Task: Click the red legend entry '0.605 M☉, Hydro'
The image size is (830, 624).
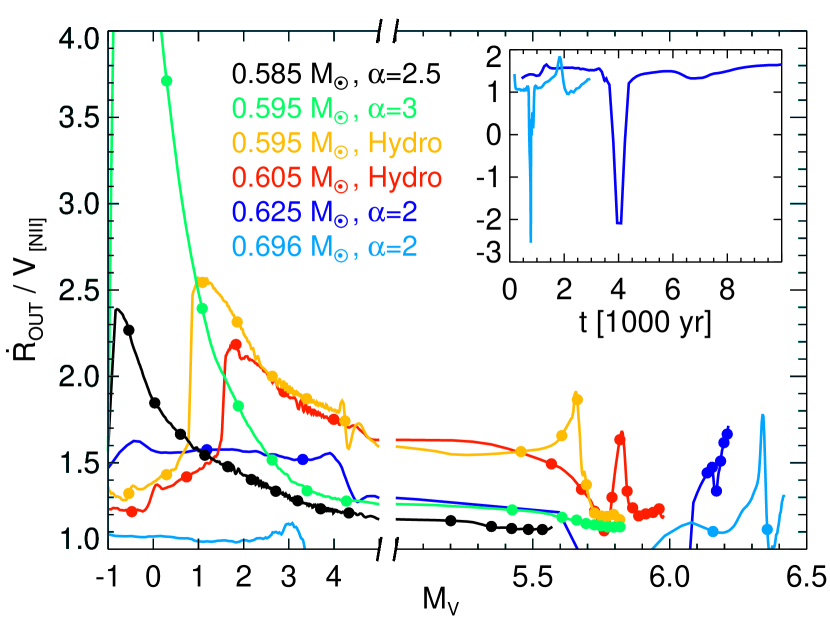Action: [x=337, y=177]
